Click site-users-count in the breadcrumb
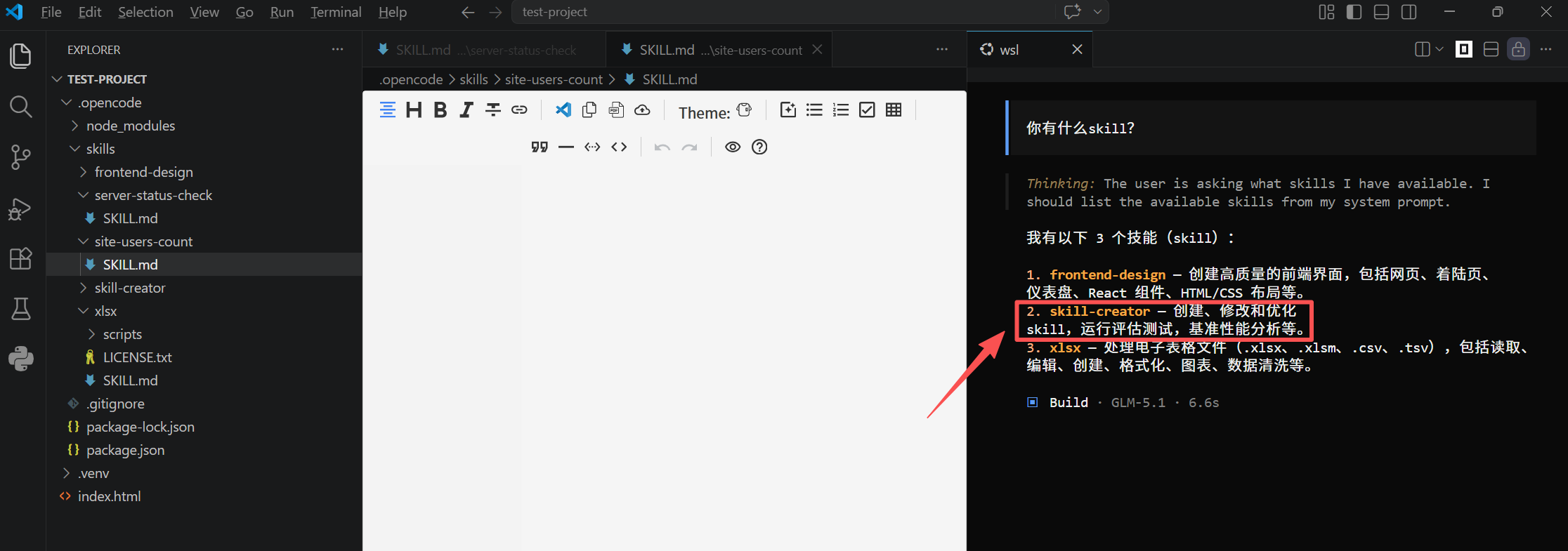This screenshot has width=1568, height=551. pos(554,79)
